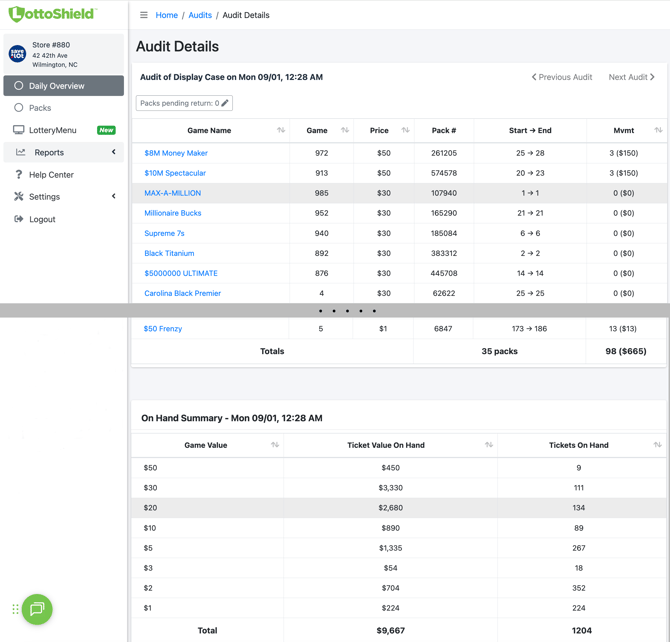Screen dimensions: 670x642
Task: Click the hamburger menu icon
Action: point(144,15)
